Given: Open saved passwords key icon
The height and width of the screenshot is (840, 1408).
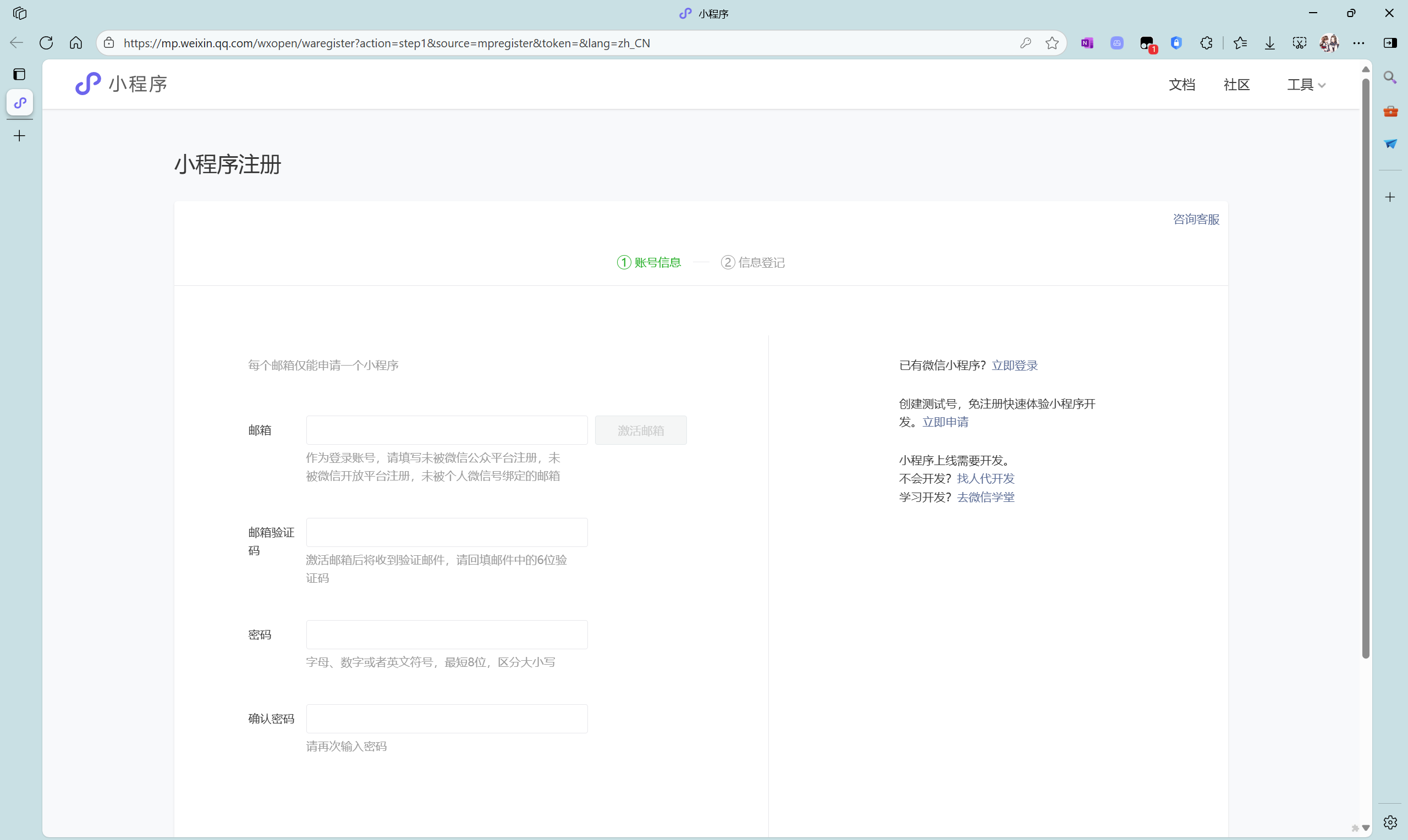Looking at the screenshot, I should (x=1025, y=43).
